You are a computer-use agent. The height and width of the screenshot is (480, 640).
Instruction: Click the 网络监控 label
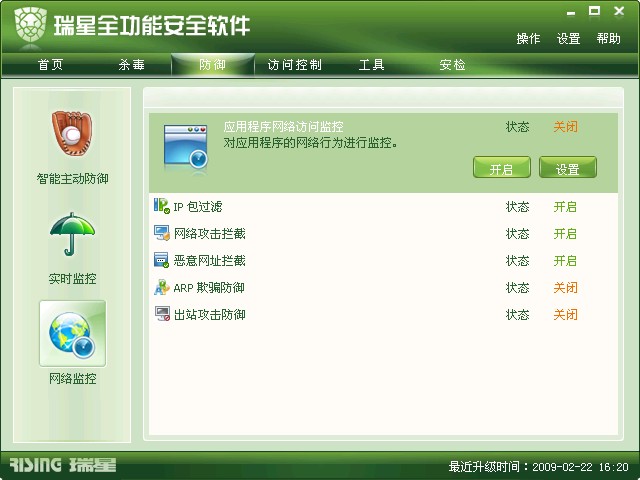[73, 379]
